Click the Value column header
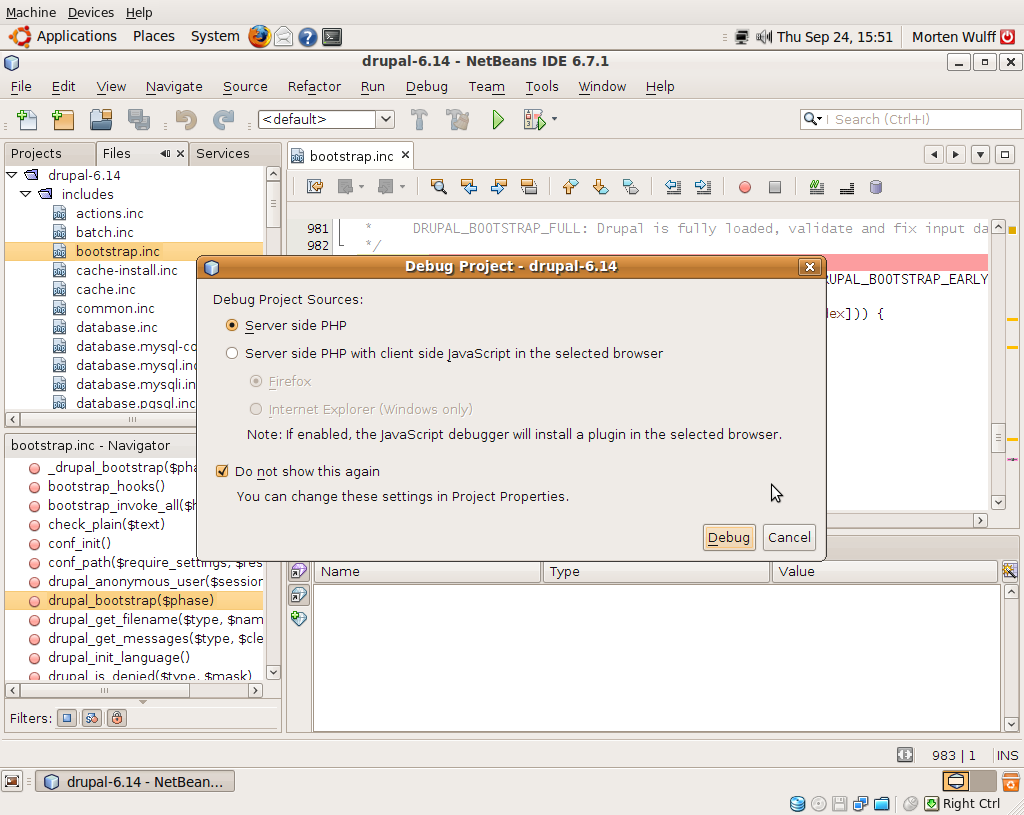 885,571
